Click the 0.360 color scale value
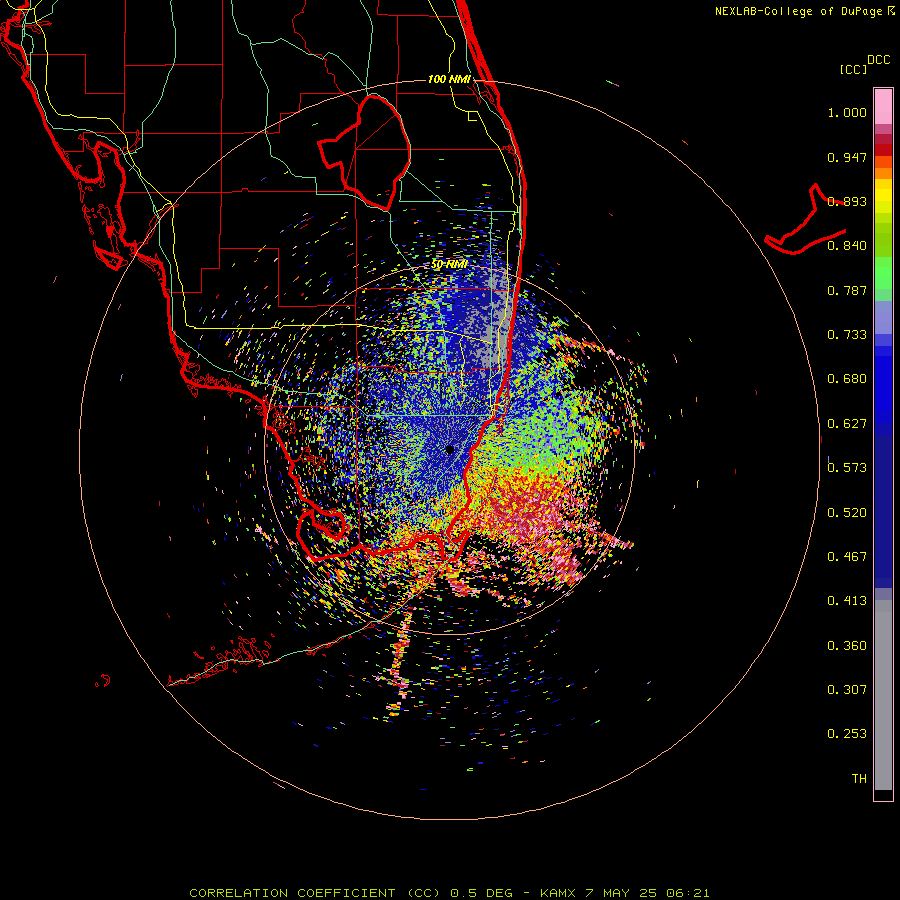This screenshot has height=900, width=900. (847, 646)
